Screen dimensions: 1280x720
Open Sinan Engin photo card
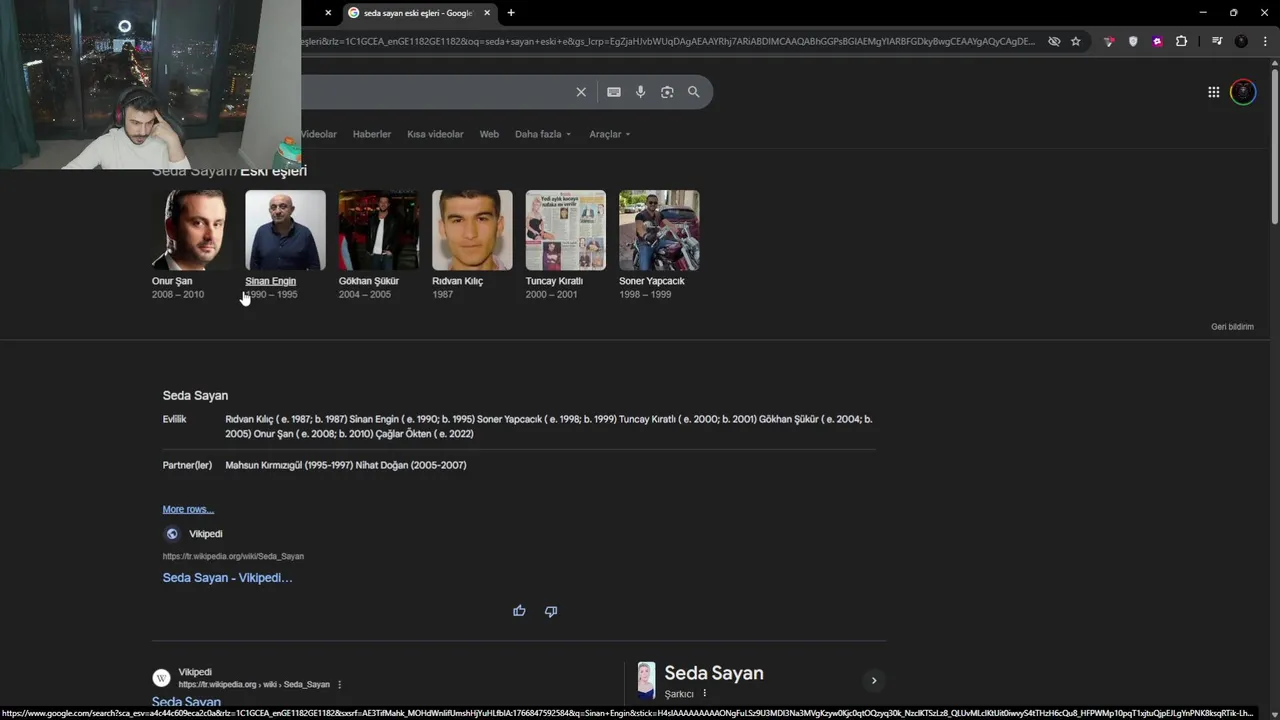(x=285, y=230)
